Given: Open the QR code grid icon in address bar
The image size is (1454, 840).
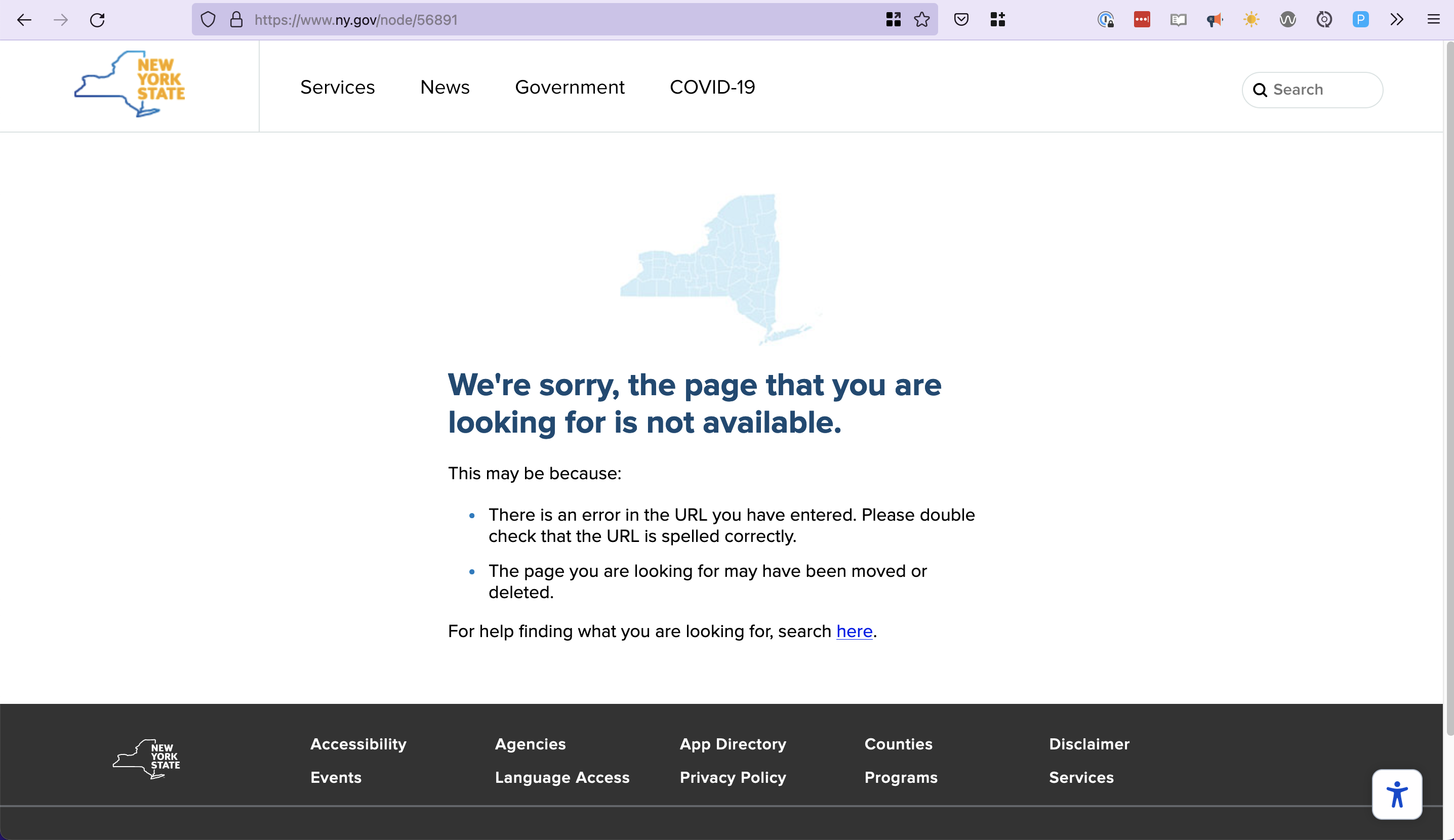Looking at the screenshot, I should click(x=893, y=20).
